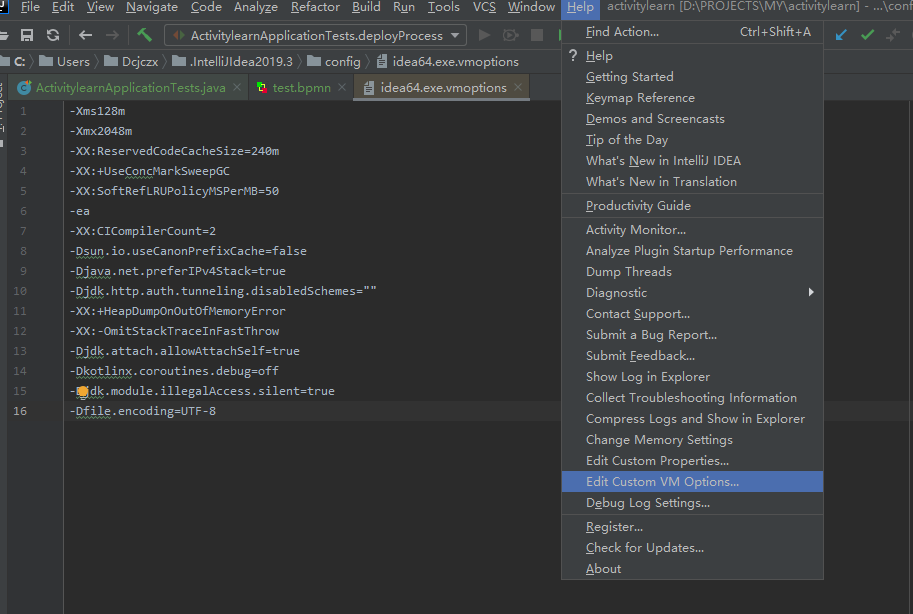Choose Show Log in Explorer
Image resolution: width=913 pixels, height=614 pixels.
[x=692, y=376]
